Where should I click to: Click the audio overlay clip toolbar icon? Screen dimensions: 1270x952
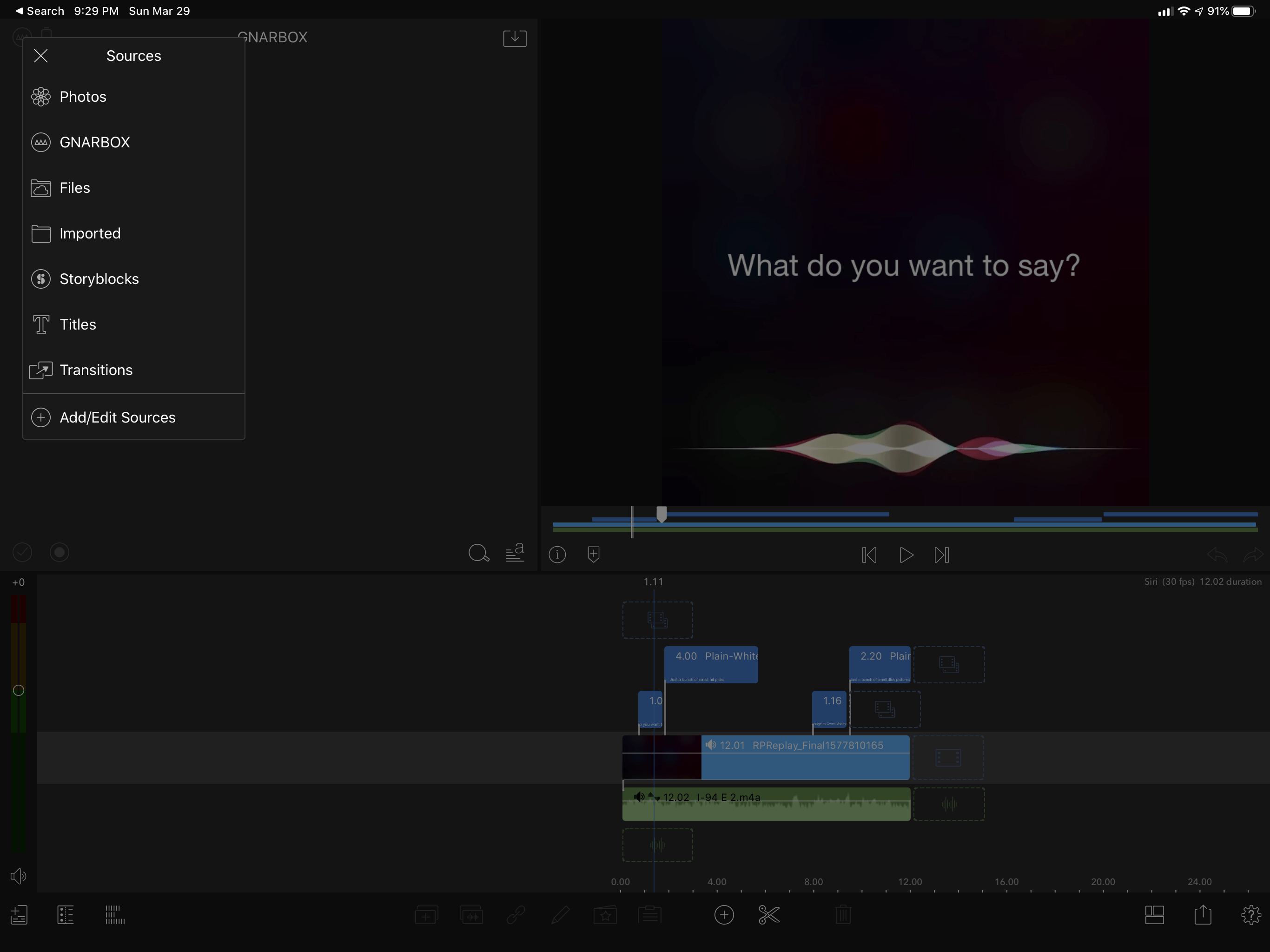coord(471,915)
